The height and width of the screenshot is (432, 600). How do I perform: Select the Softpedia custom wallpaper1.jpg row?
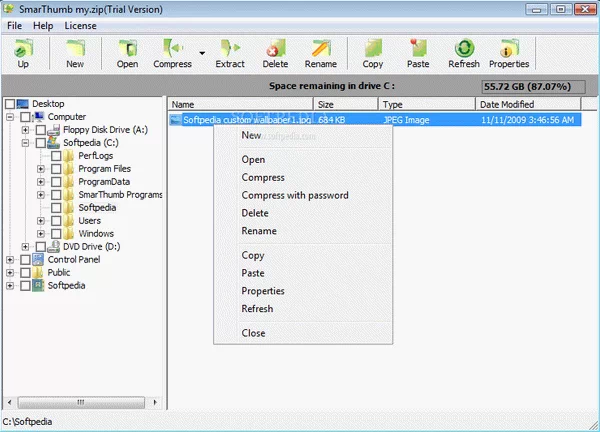point(375,120)
